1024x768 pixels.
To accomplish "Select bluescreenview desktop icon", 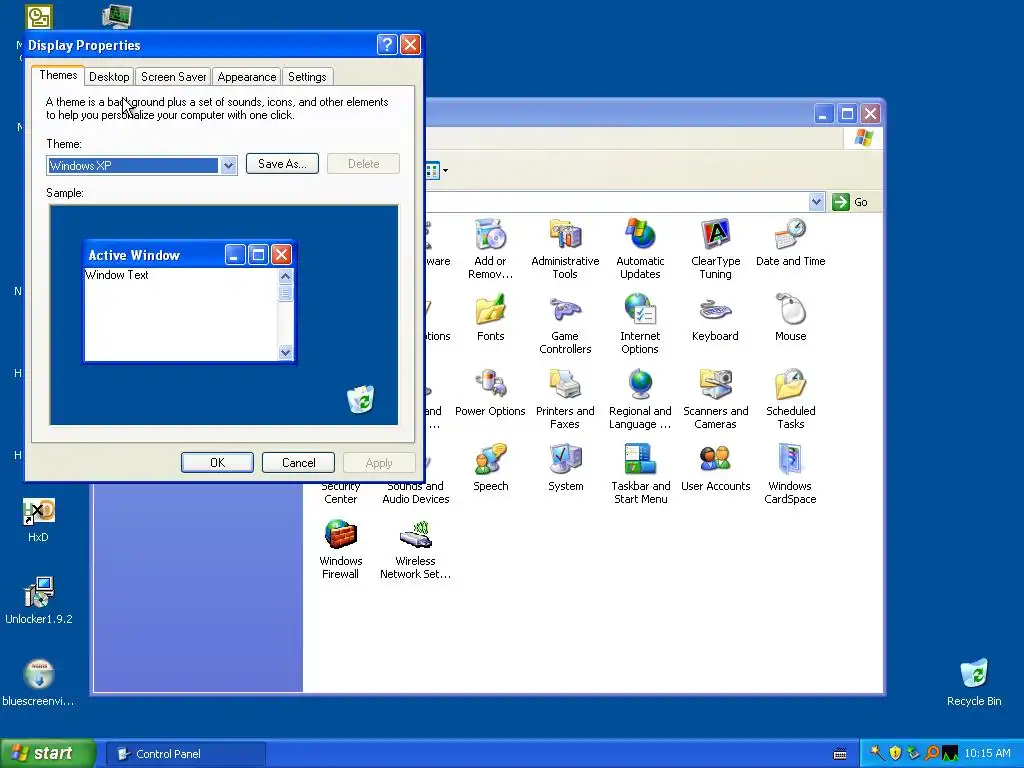I will 39,675.
